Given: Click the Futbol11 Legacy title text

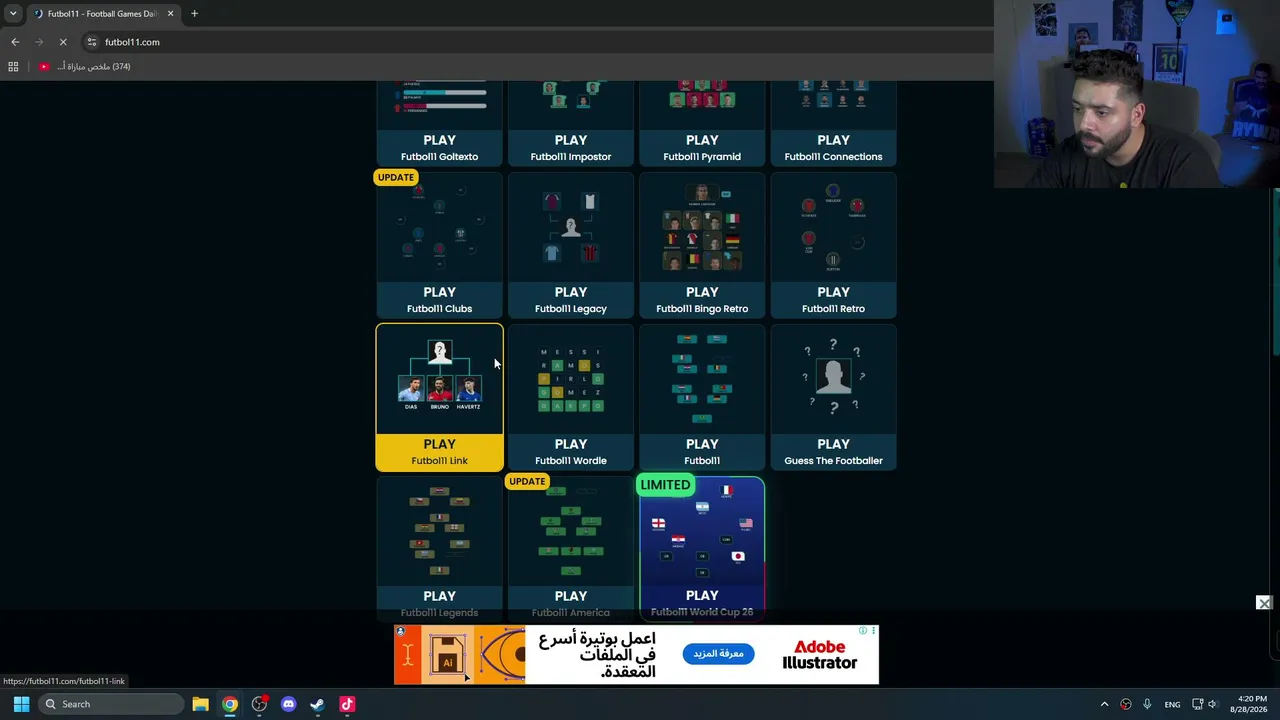Looking at the screenshot, I should [570, 309].
